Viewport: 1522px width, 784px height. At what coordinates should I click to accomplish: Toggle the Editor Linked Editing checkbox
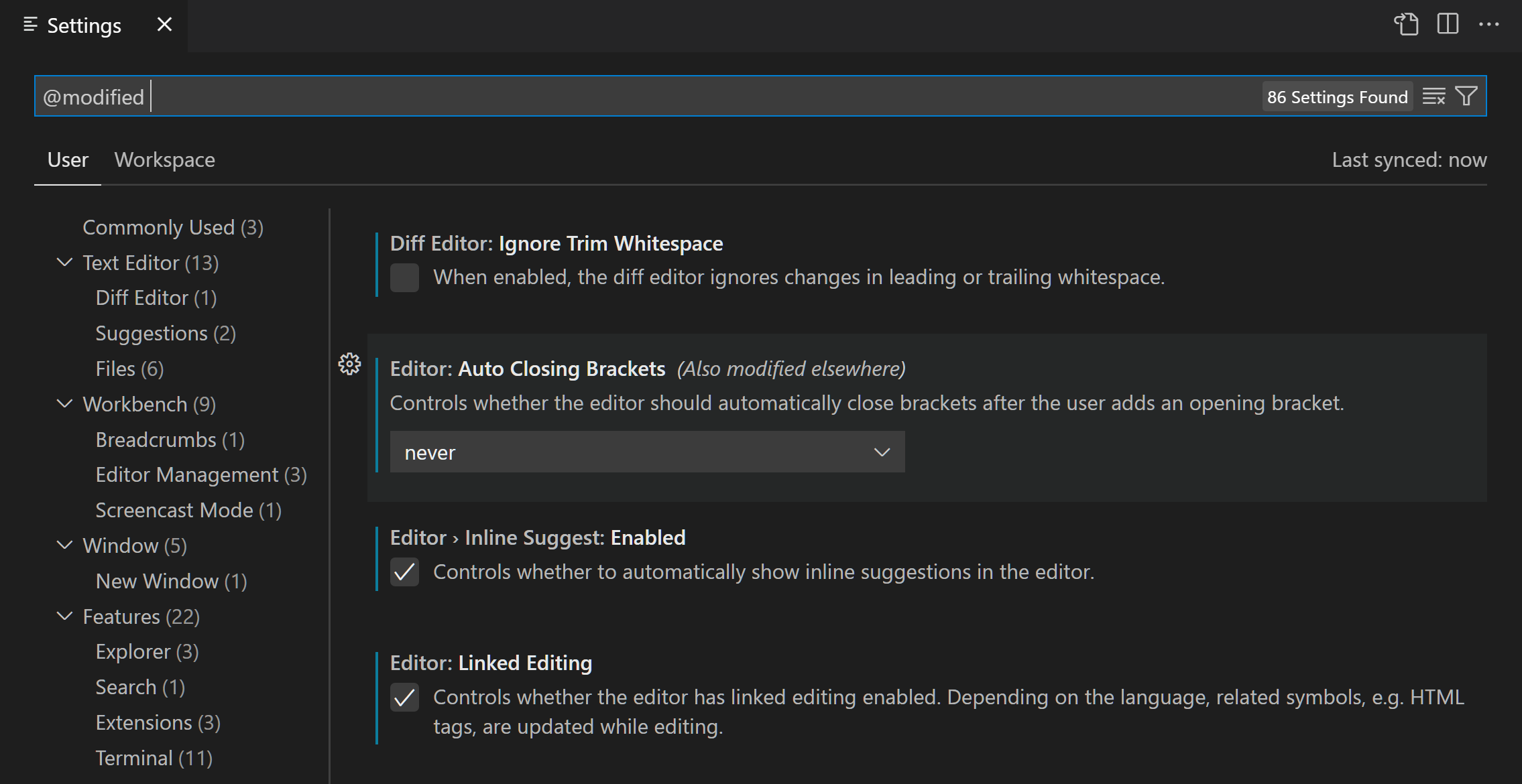coord(404,697)
